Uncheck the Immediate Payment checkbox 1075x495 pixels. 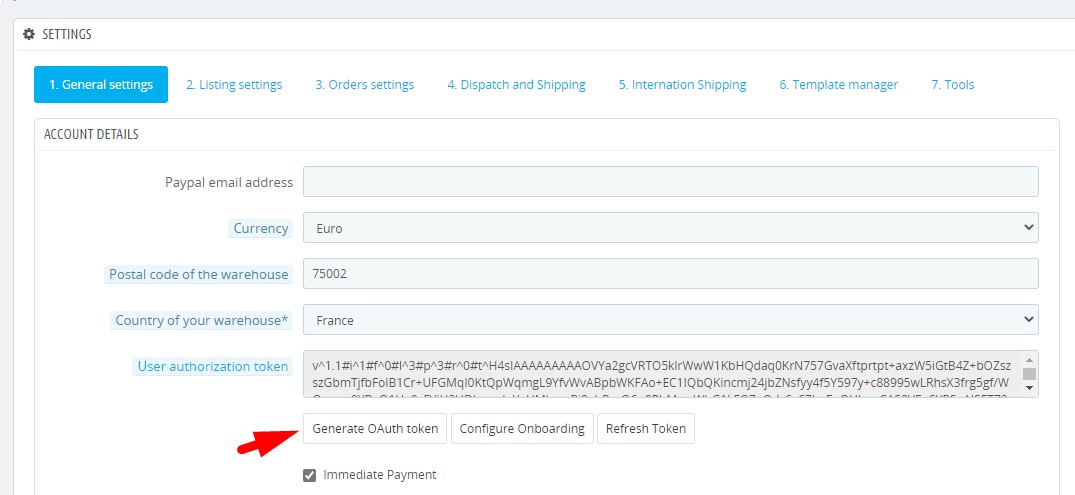tap(310, 475)
